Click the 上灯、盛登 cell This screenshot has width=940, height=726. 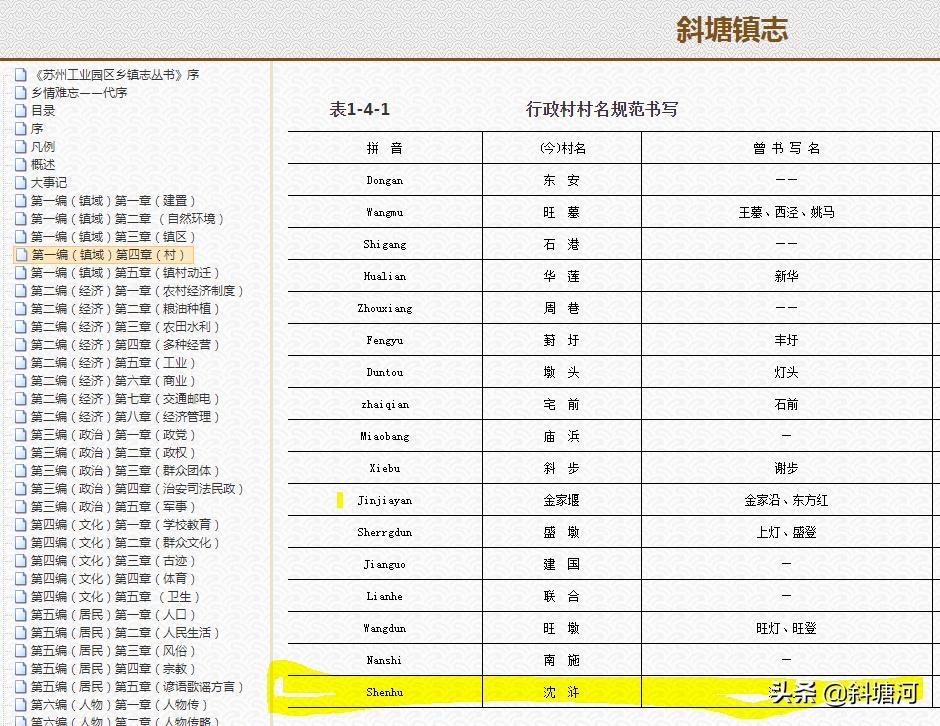click(786, 532)
